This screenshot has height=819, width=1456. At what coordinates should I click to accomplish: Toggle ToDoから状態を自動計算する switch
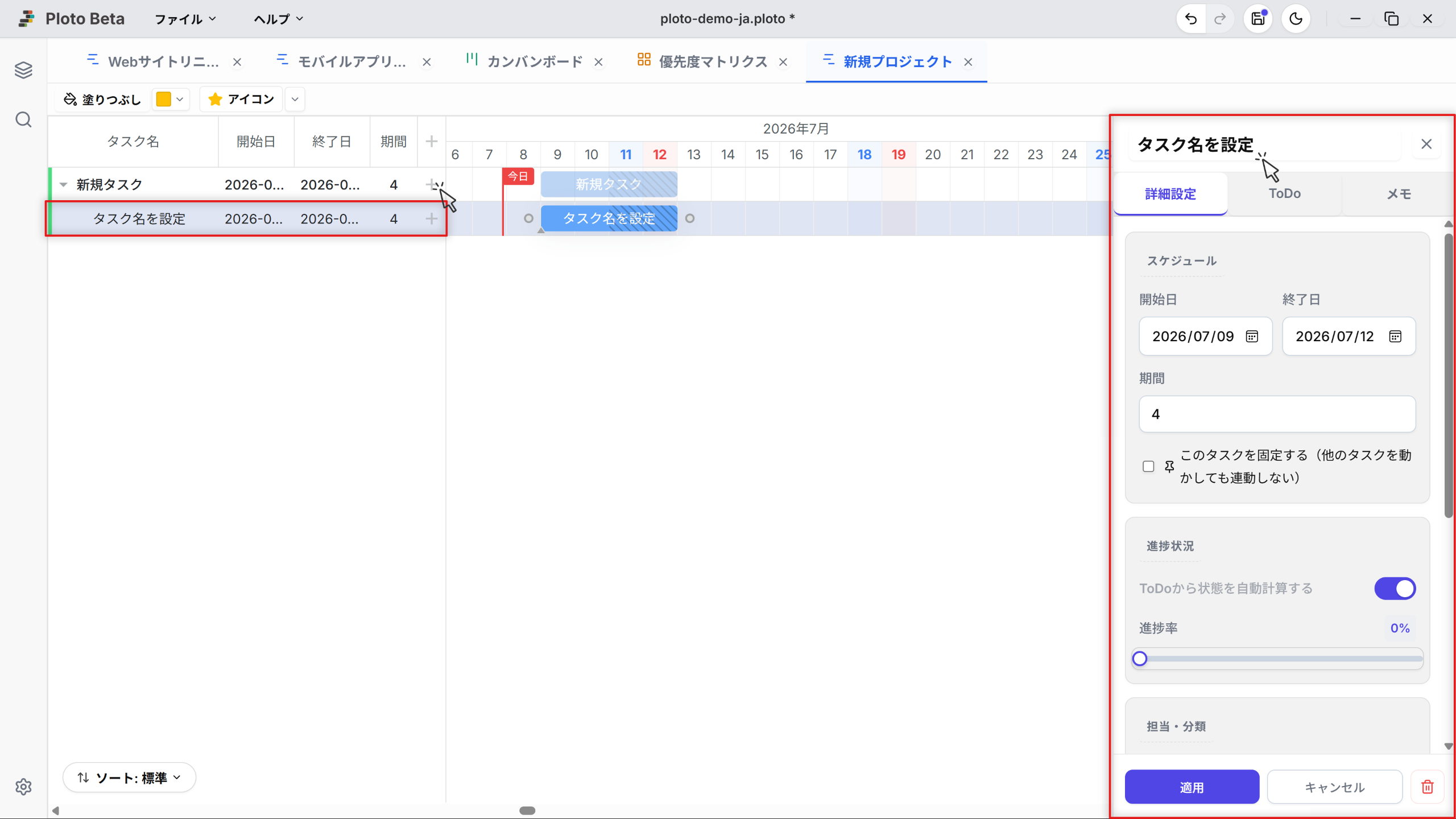1395,589
